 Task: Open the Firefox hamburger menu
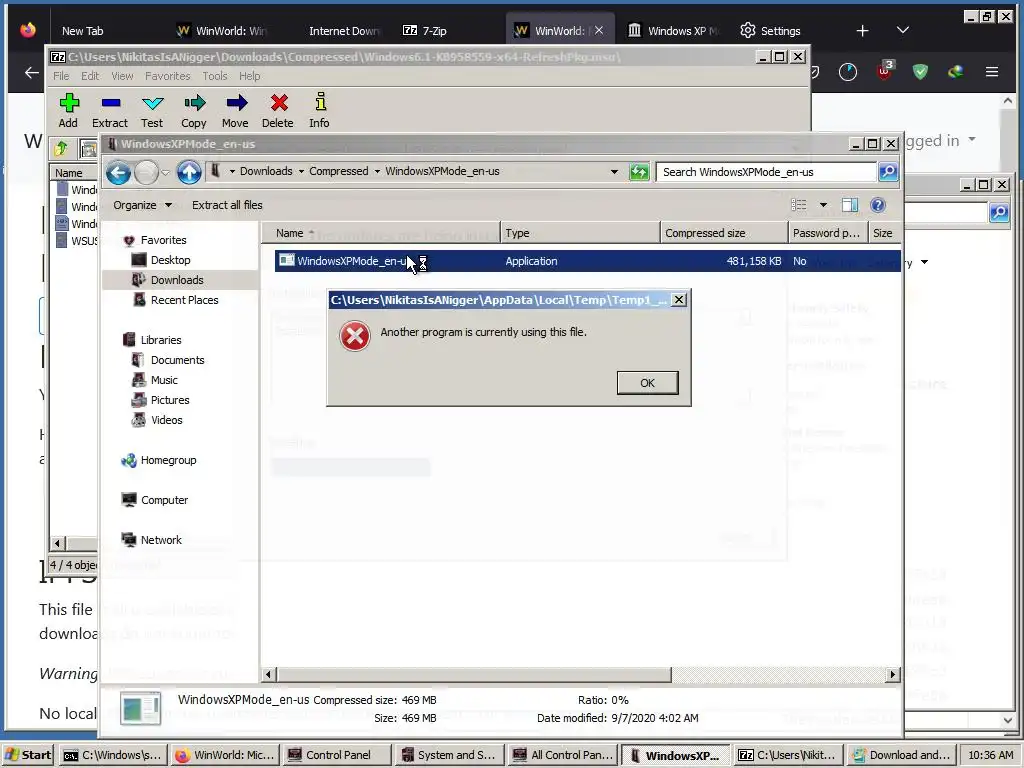tap(991, 72)
